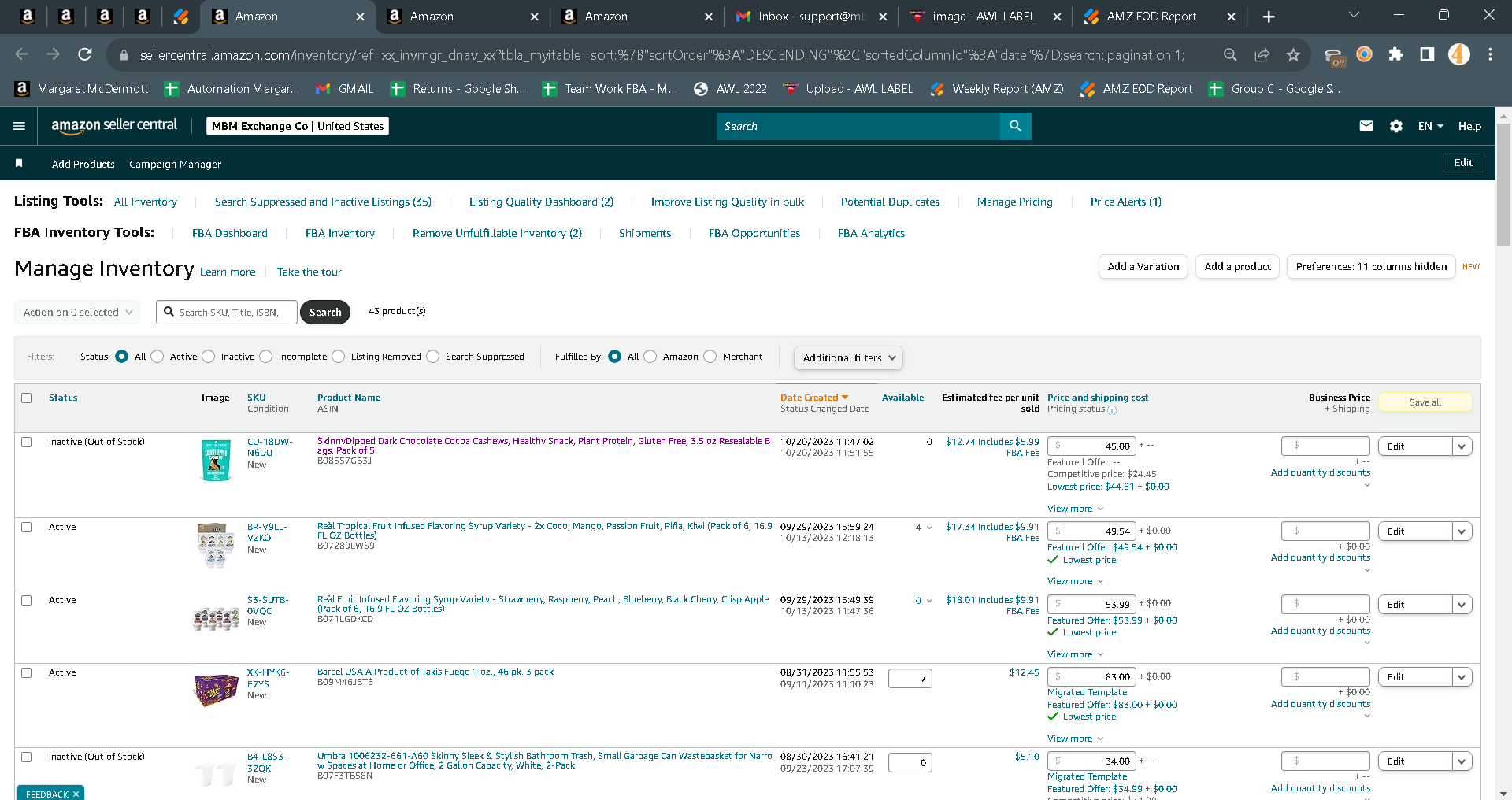Choose the Search Suppressed status radio button
This screenshot has width=1512, height=800.
coord(433,357)
